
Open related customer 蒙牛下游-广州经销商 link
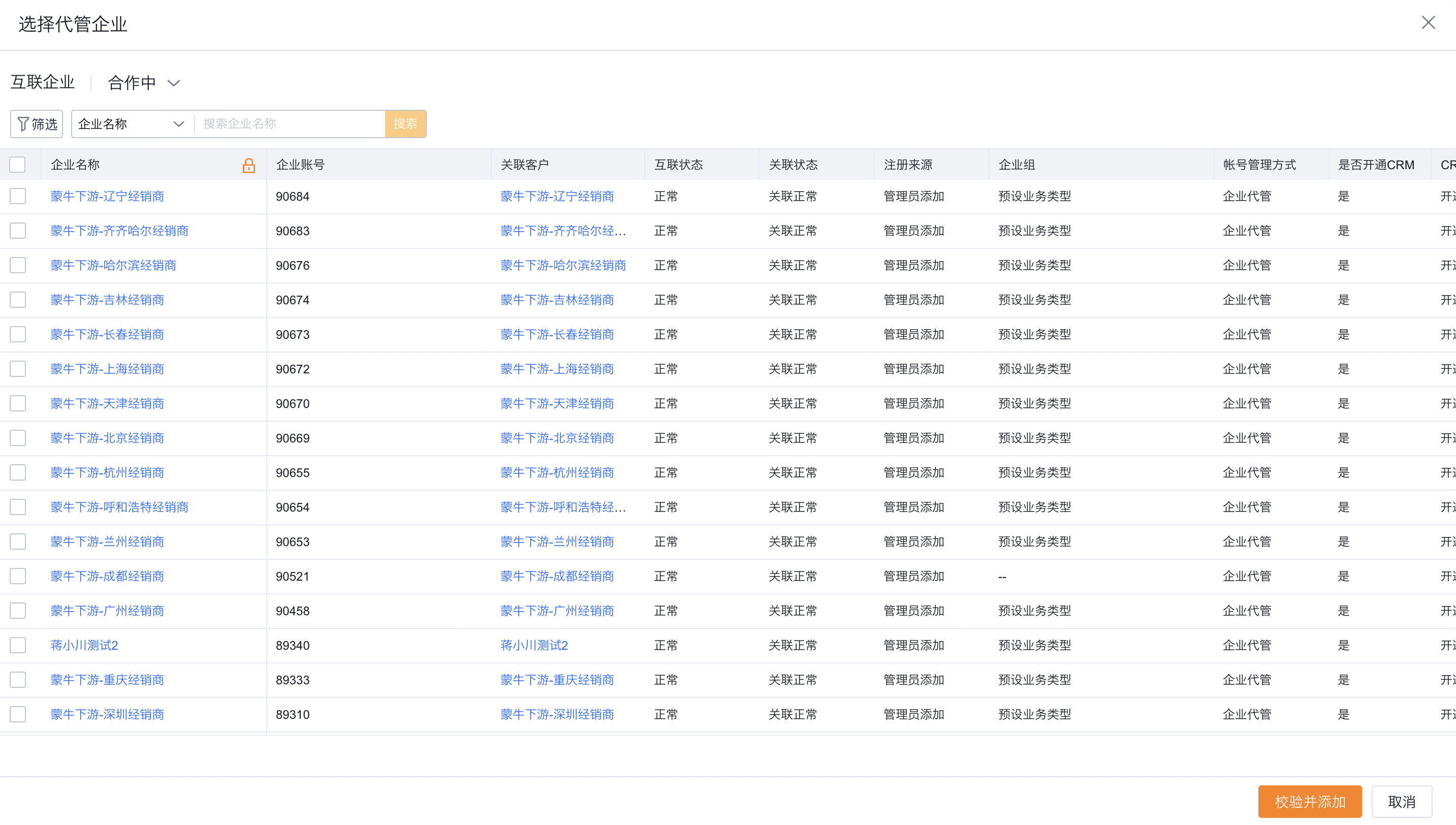tap(557, 611)
